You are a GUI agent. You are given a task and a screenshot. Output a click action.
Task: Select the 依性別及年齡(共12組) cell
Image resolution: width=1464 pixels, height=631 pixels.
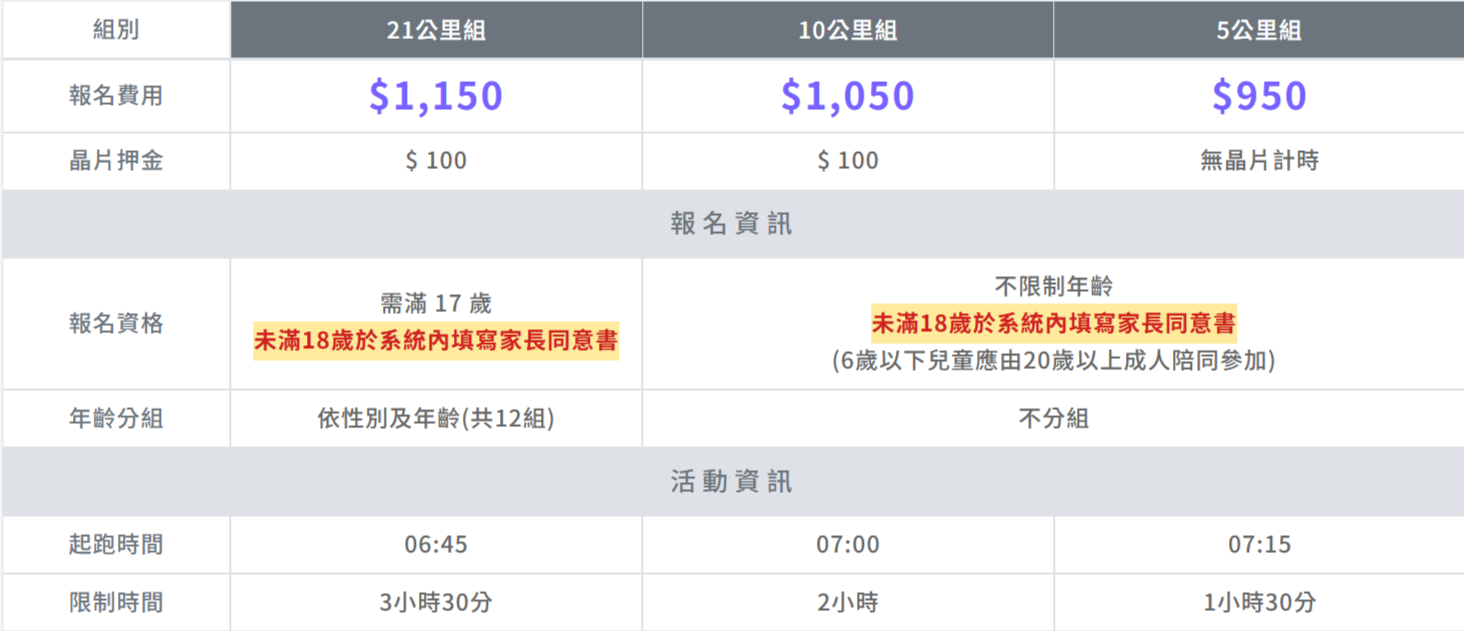[x=436, y=418]
